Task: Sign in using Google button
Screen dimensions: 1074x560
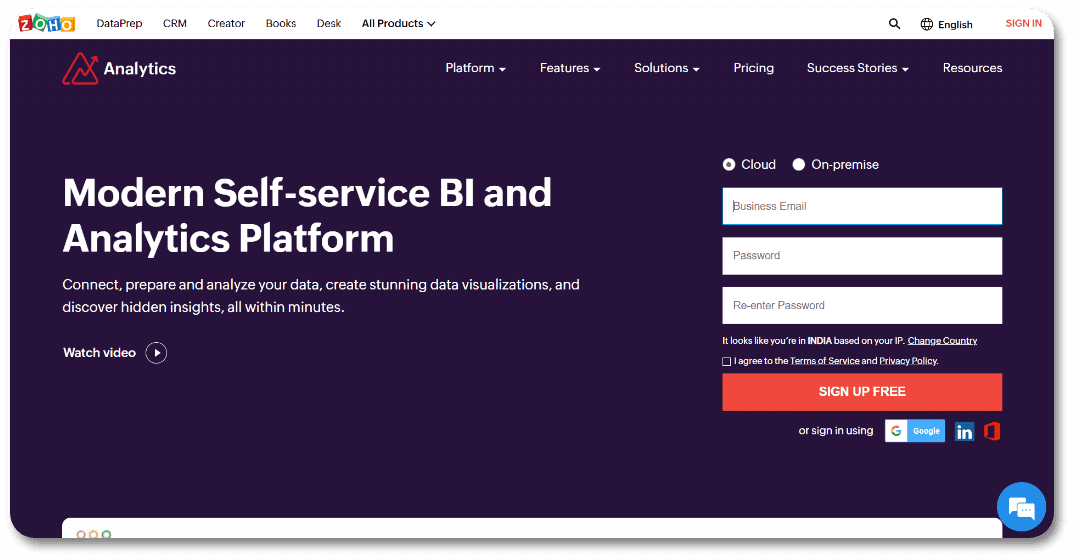Action: (x=914, y=431)
